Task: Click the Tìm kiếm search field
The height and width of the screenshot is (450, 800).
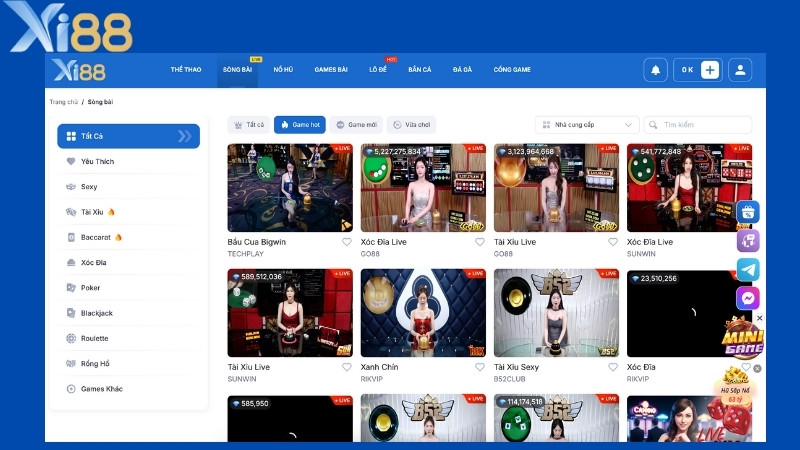Action: 697,125
